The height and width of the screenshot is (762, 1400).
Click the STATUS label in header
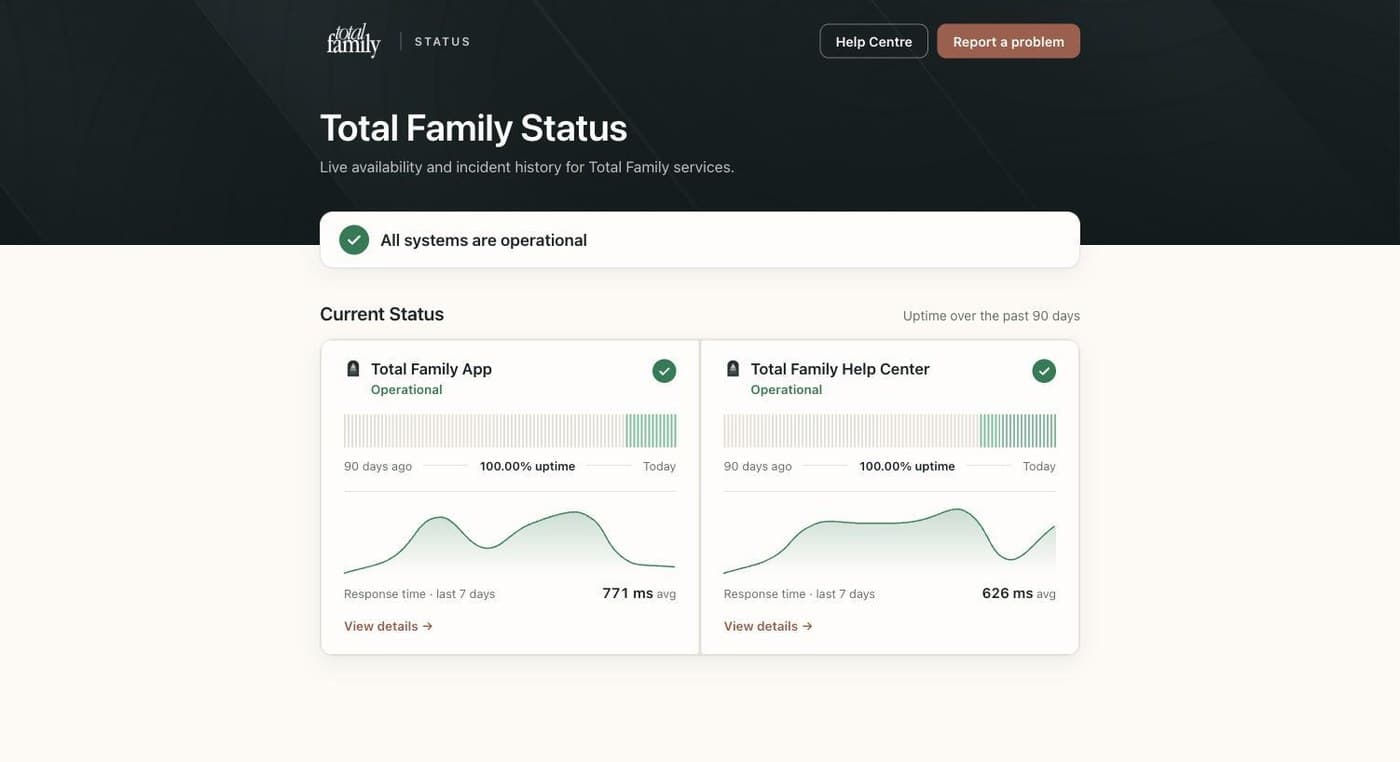pyautogui.click(x=442, y=41)
